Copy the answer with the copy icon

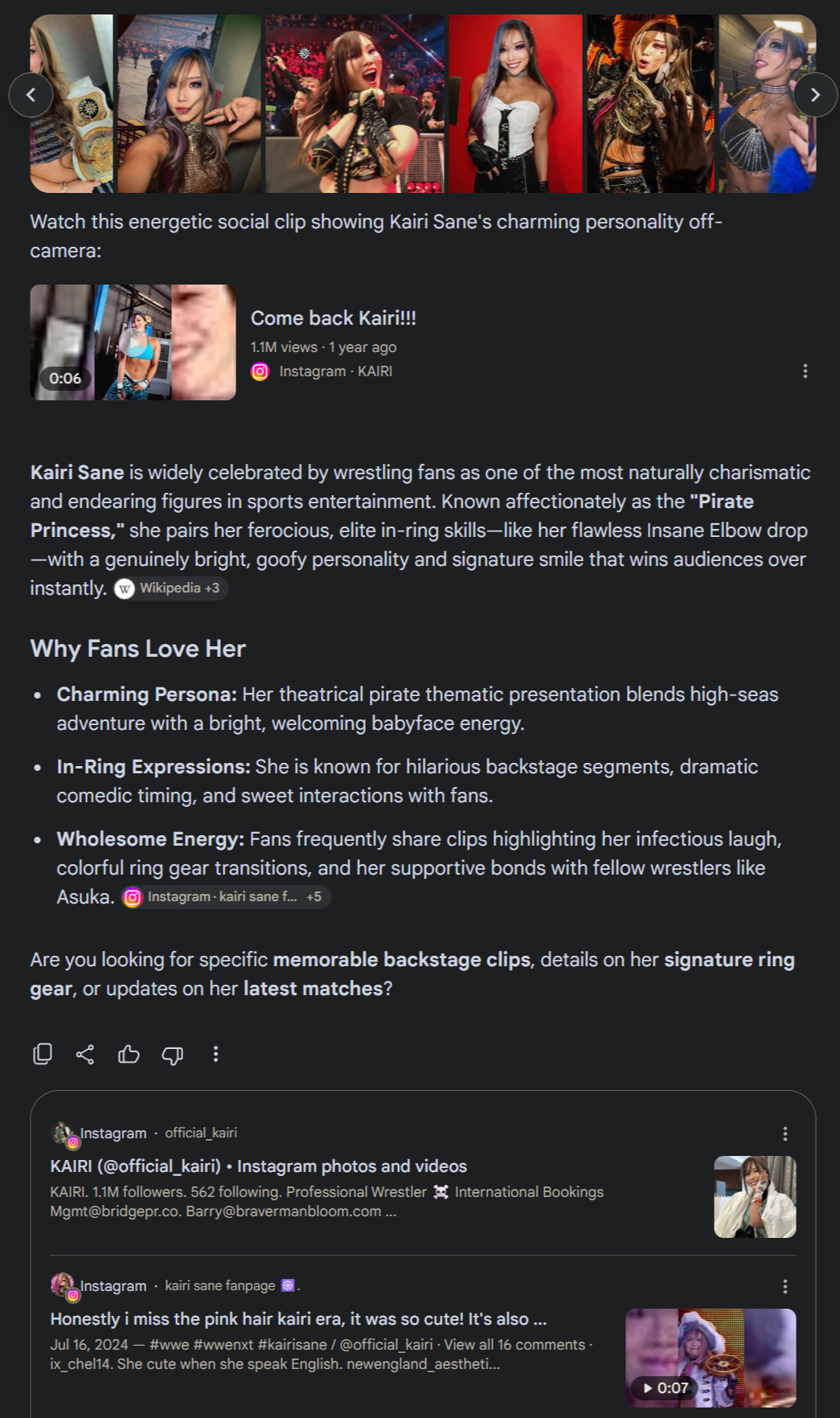point(43,1054)
